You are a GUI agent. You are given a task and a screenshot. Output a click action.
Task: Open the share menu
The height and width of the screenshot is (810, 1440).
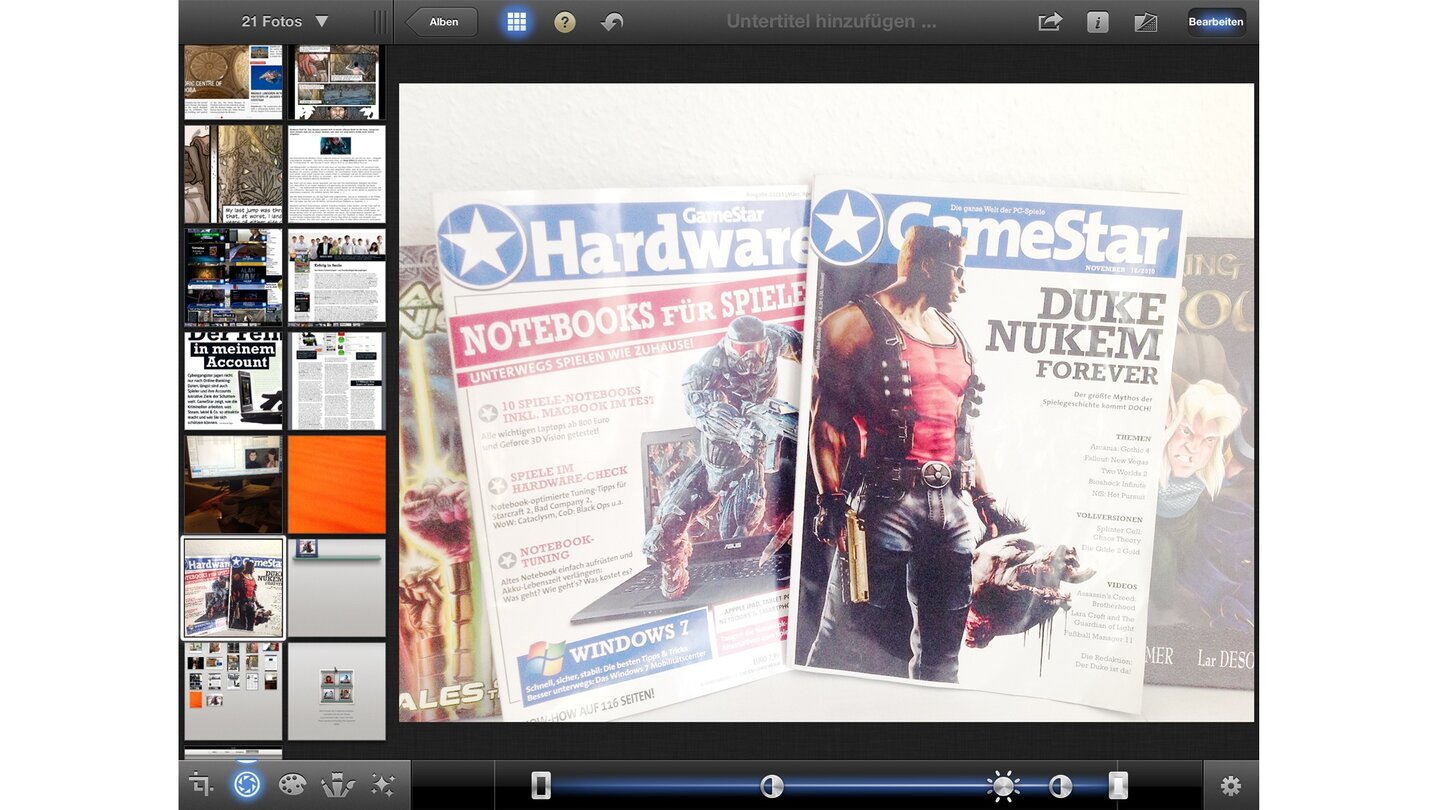coord(1050,22)
